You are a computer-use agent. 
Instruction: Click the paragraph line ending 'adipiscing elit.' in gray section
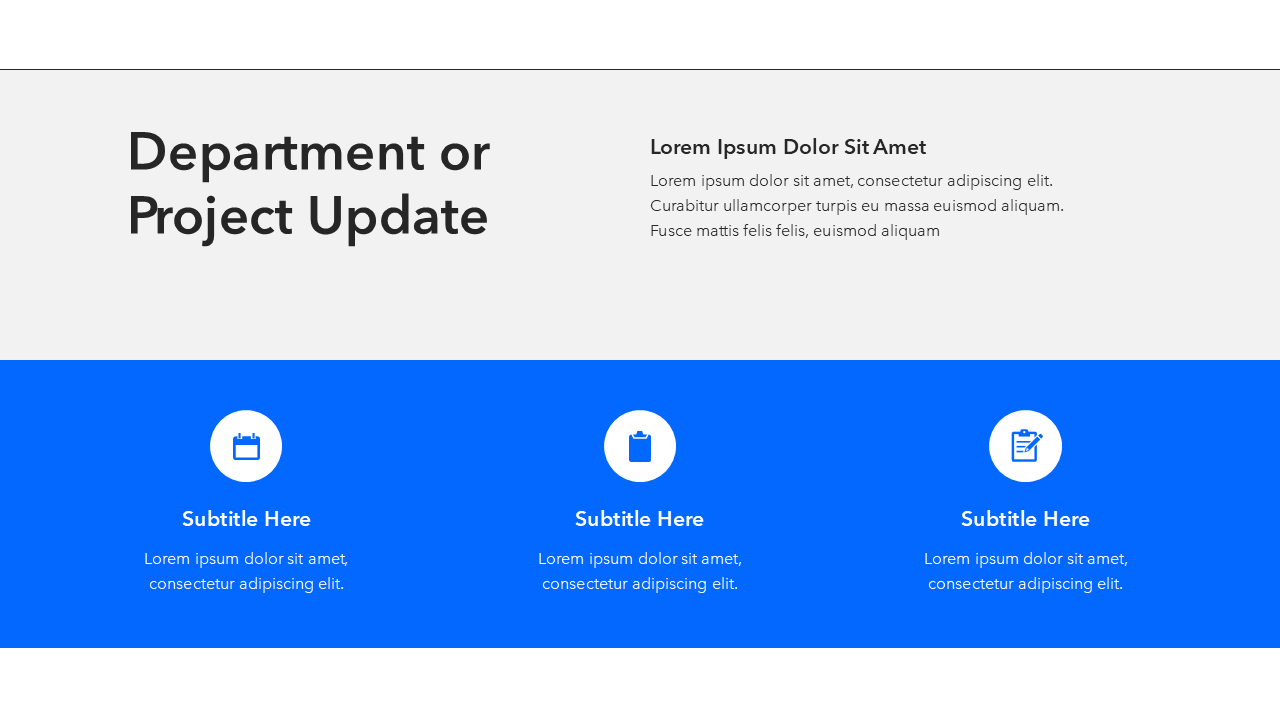point(851,181)
